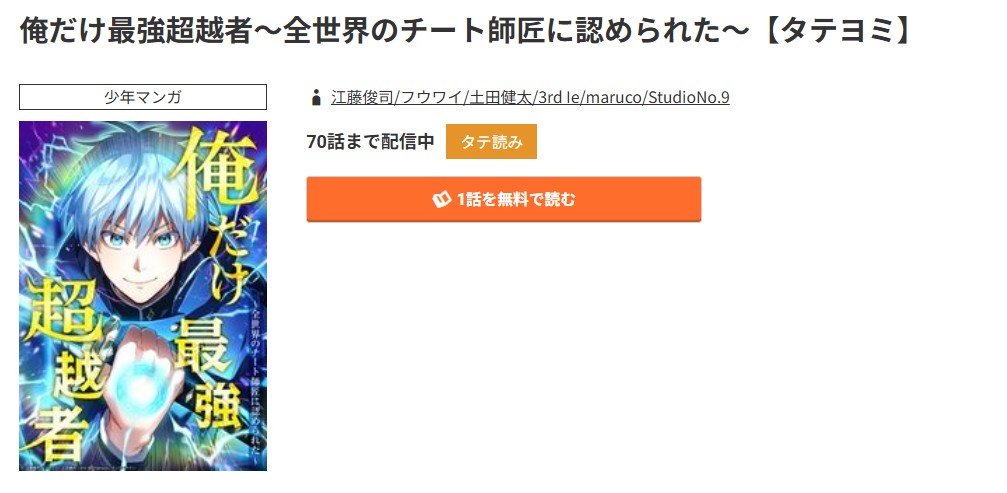This screenshot has height=493, width=1007.
Task: Click the 俺だけ最強超越者 page title heading
Action: (466, 31)
